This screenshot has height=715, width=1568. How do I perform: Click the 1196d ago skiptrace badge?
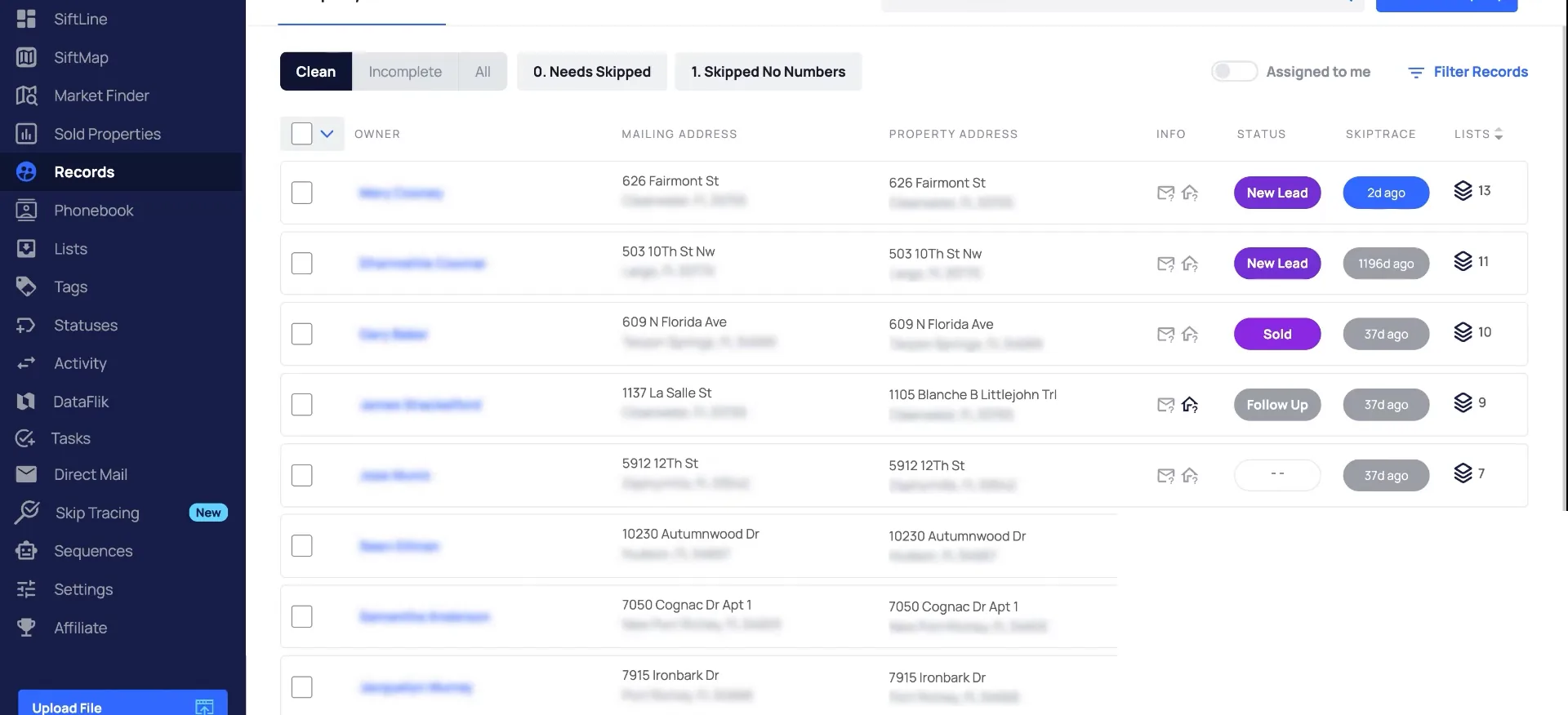tap(1386, 264)
